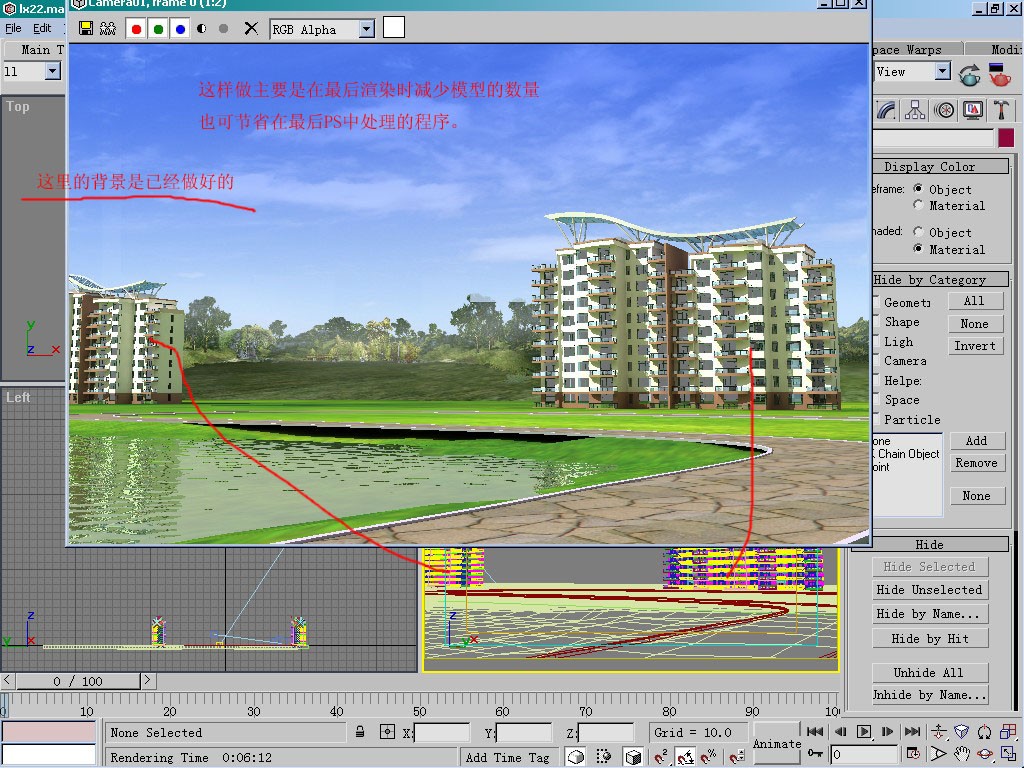Screen dimensions: 1024x768
Task: Clone the virtual frame buffer window
Action: click(108, 29)
